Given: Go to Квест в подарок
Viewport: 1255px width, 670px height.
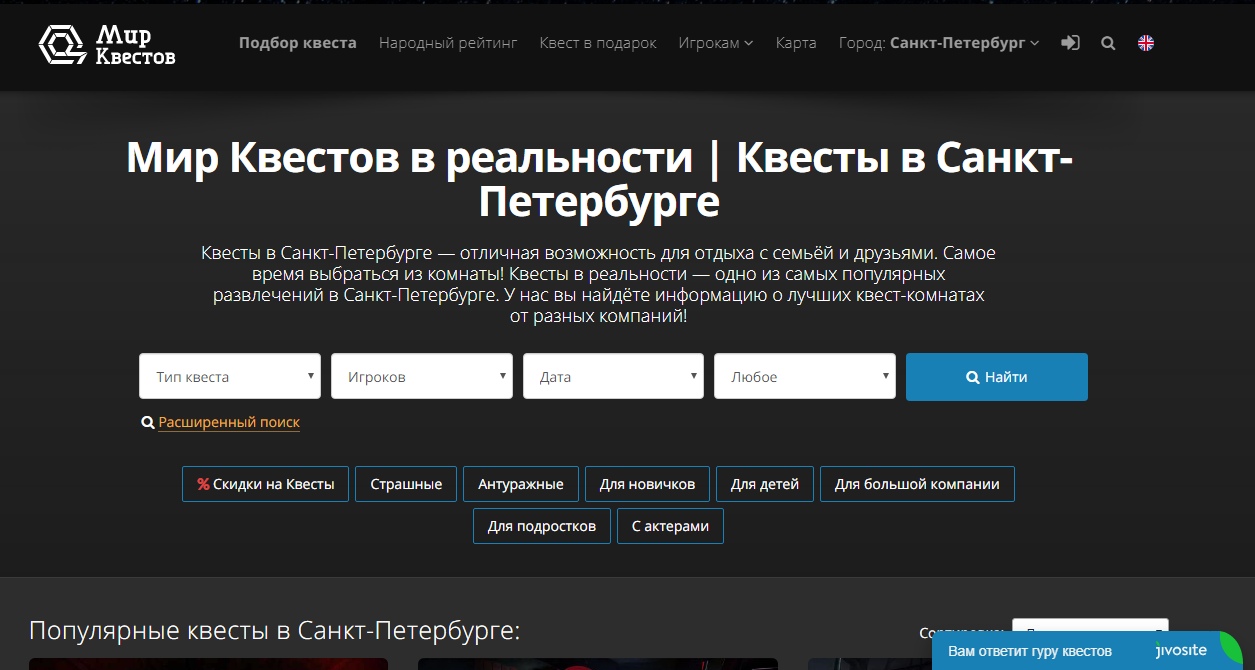Looking at the screenshot, I should (598, 43).
